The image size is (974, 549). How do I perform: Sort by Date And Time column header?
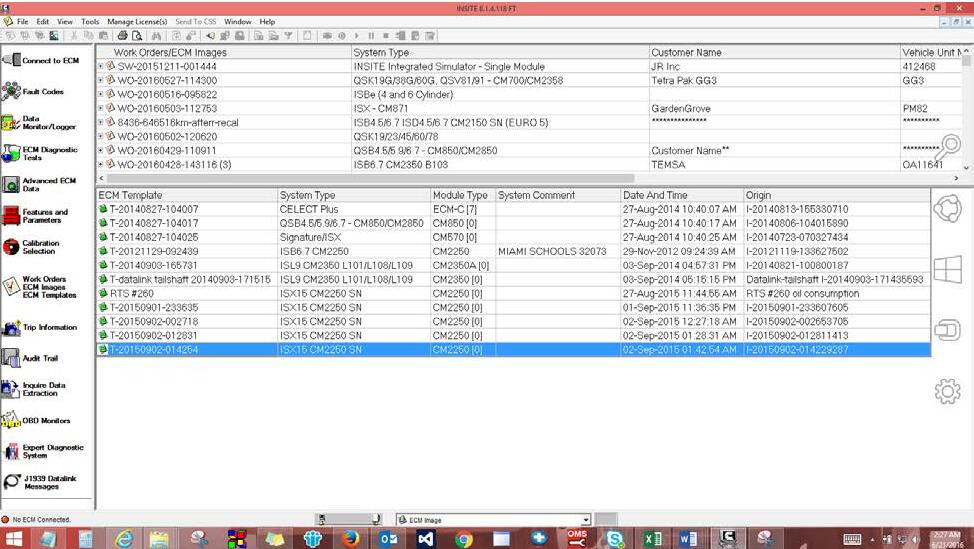tap(682, 195)
